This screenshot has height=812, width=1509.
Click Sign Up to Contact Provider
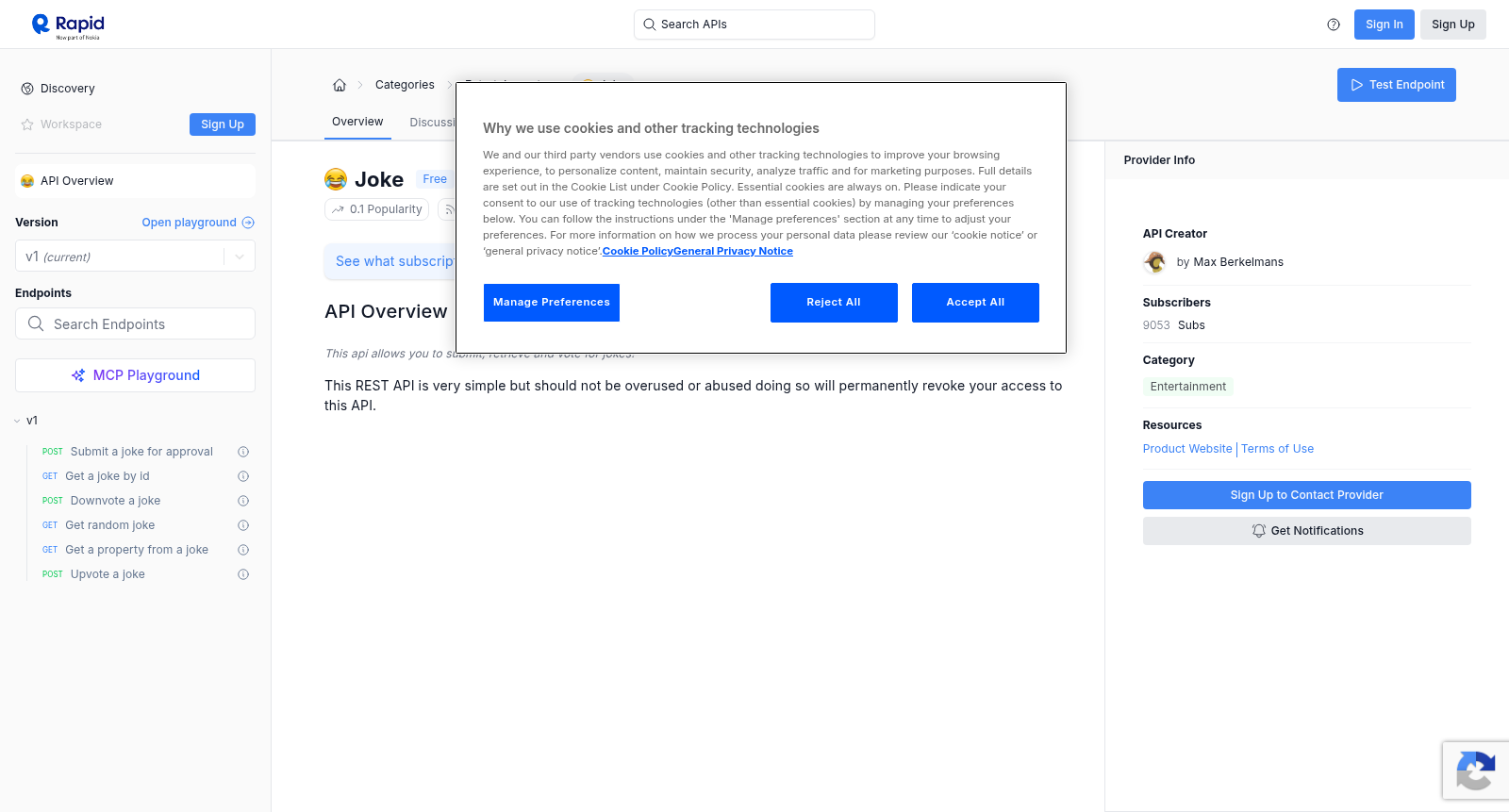point(1307,495)
